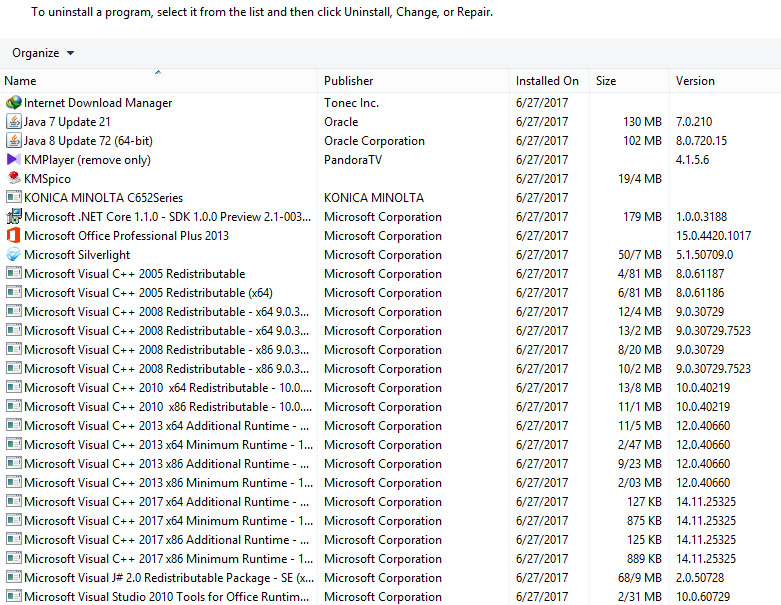The image size is (781, 605).
Task: Click the Microsoft Silverlight icon
Action: [13, 254]
